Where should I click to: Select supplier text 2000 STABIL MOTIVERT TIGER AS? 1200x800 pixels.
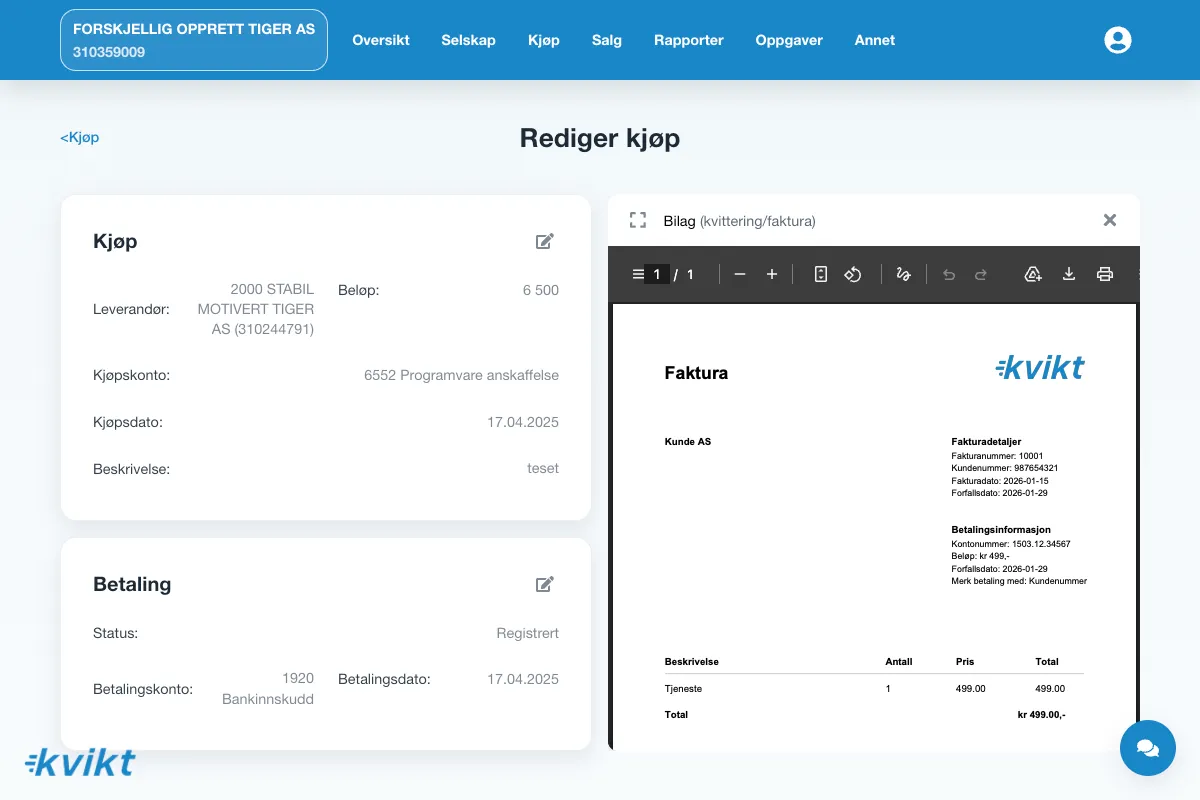click(256, 309)
